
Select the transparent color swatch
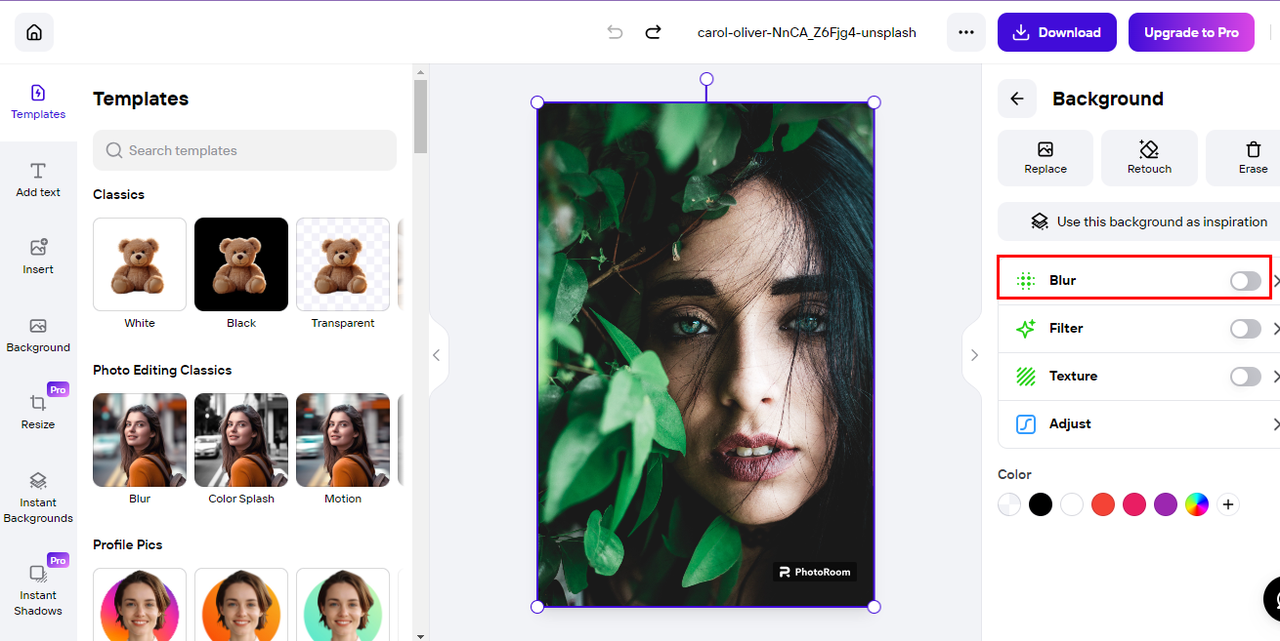click(x=1010, y=505)
